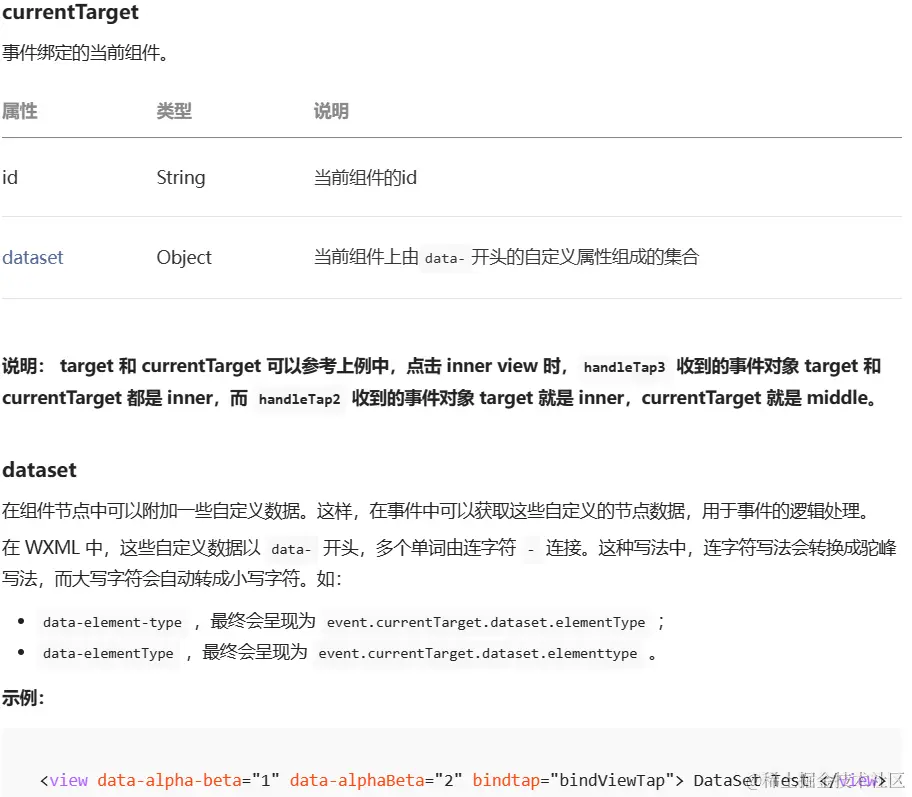Click the handleTap3 inline code

pos(624,367)
